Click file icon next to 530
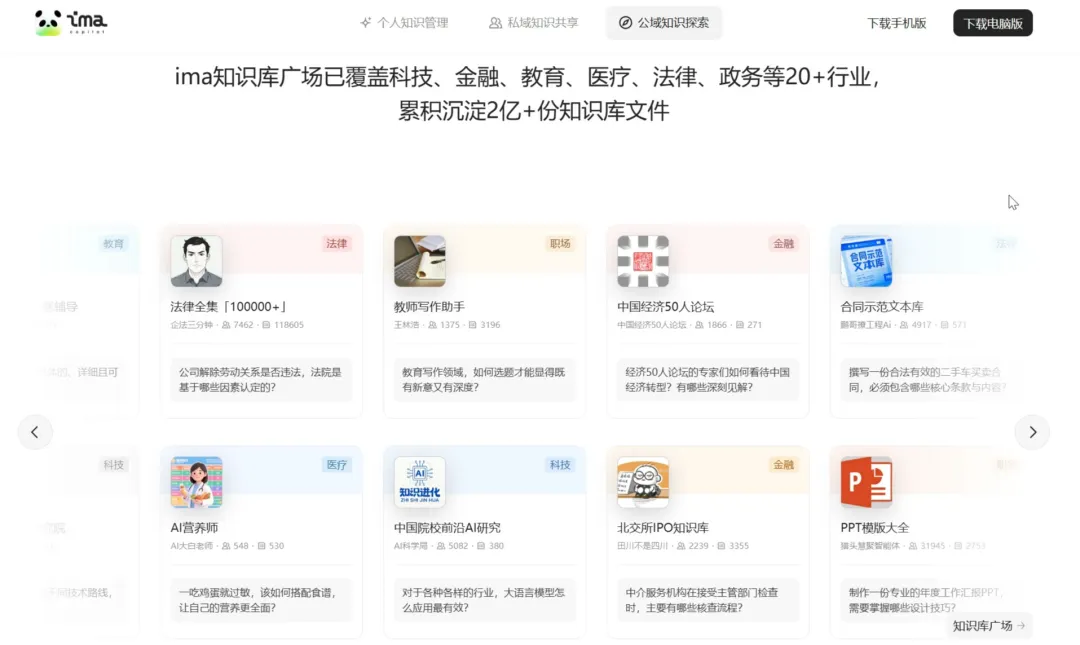 (x=262, y=546)
